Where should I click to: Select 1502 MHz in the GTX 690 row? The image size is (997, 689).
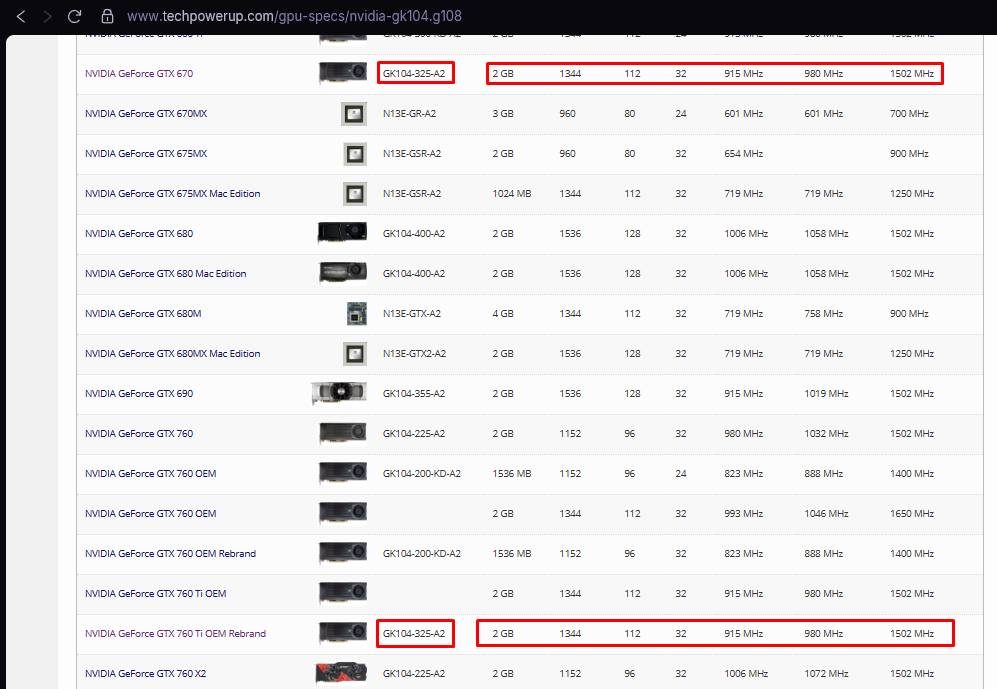pos(912,394)
